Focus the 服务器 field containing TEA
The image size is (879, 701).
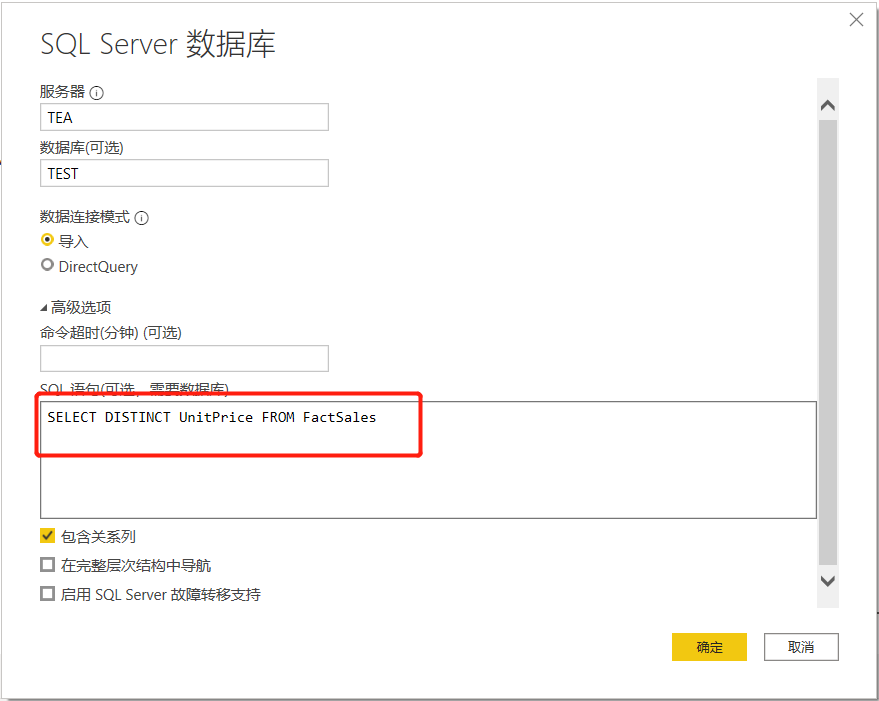point(184,117)
